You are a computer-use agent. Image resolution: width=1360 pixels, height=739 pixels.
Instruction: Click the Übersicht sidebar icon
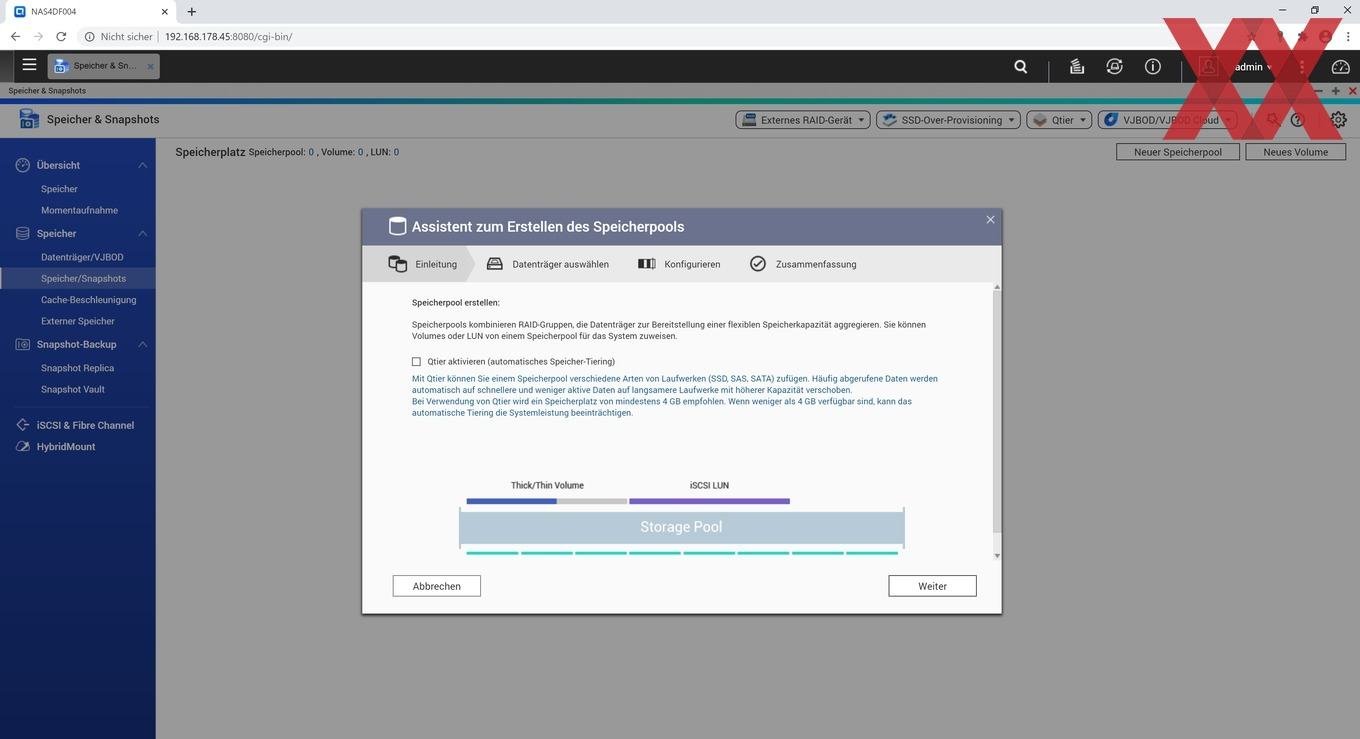coord(22,165)
